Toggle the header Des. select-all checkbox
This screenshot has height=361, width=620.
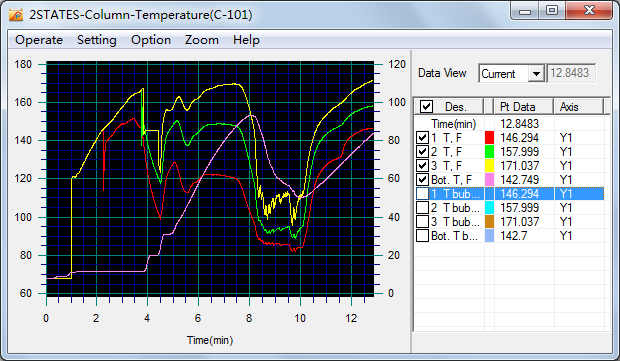(426, 106)
